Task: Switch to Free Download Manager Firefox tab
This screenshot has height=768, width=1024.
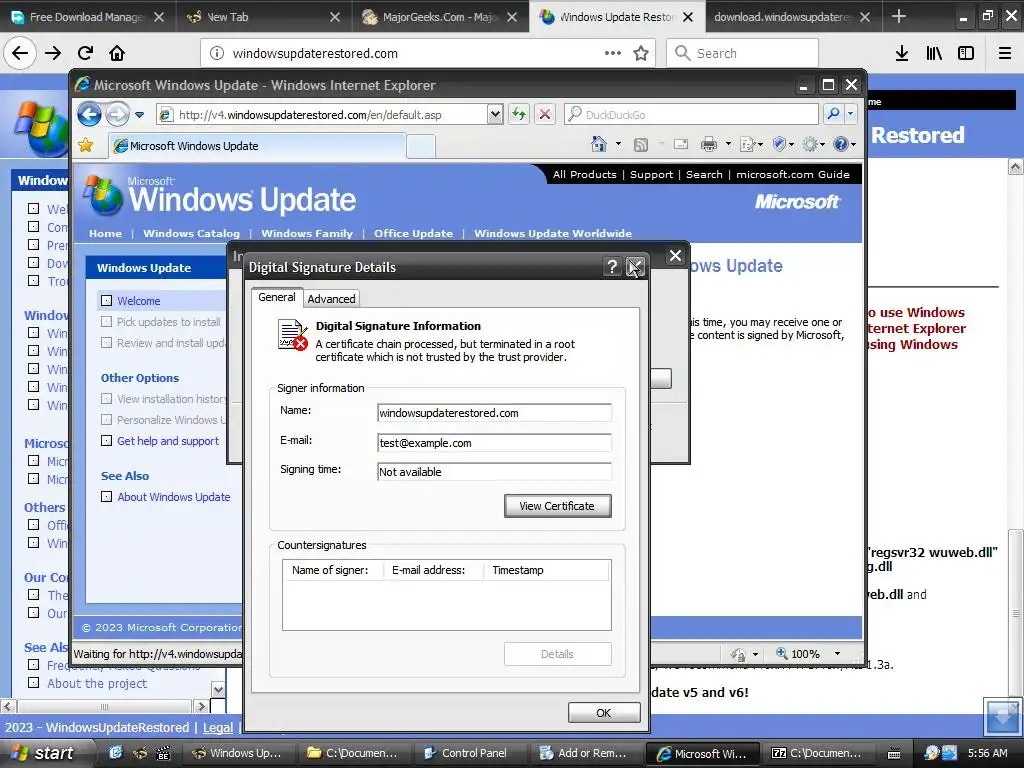Action: 88,17
